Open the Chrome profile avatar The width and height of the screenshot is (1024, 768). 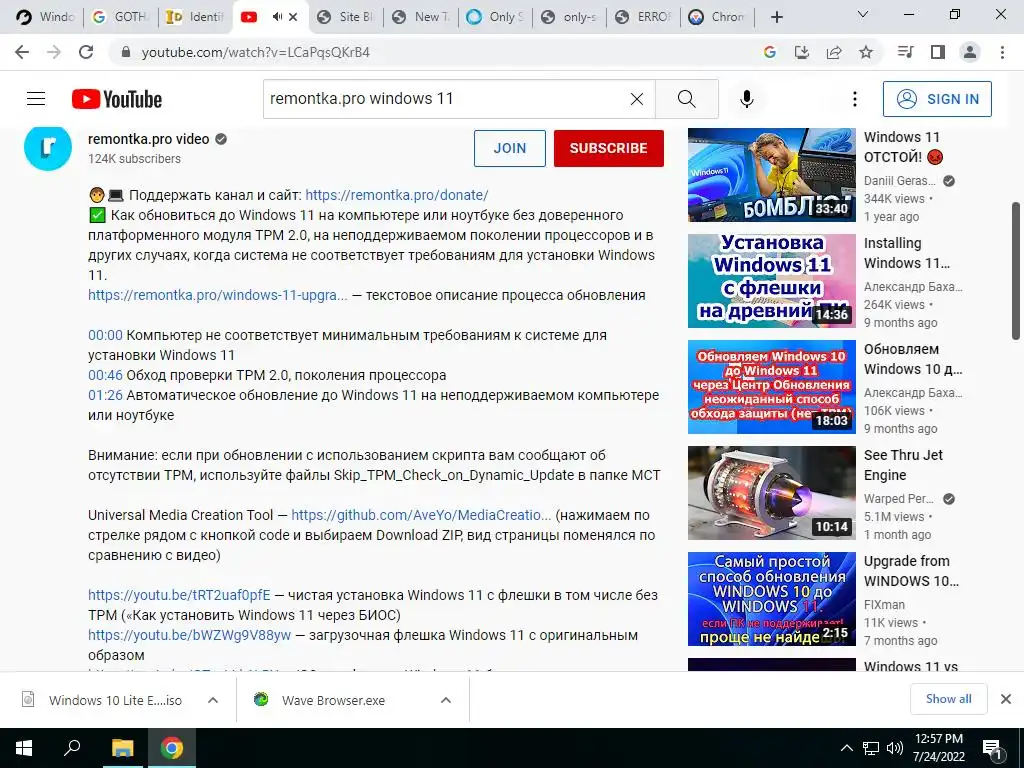click(x=970, y=52)
